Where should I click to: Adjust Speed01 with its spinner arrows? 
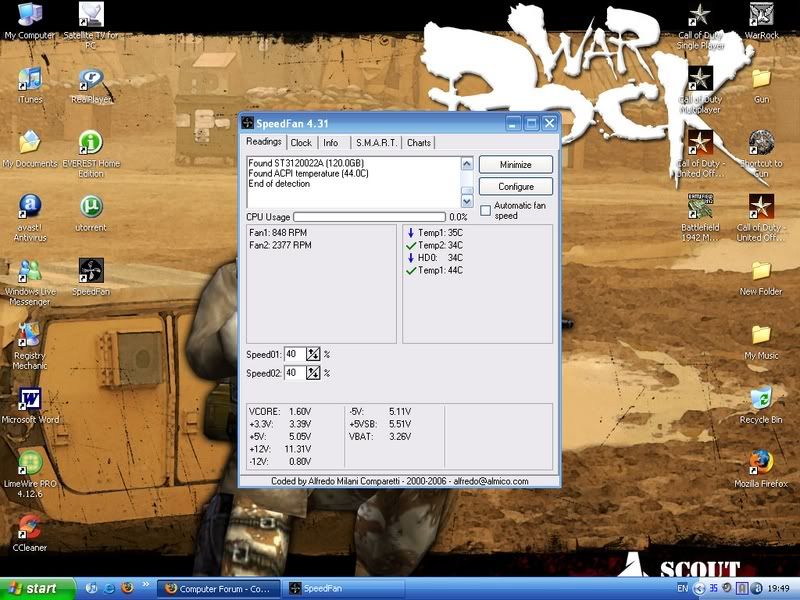point(313,354)
